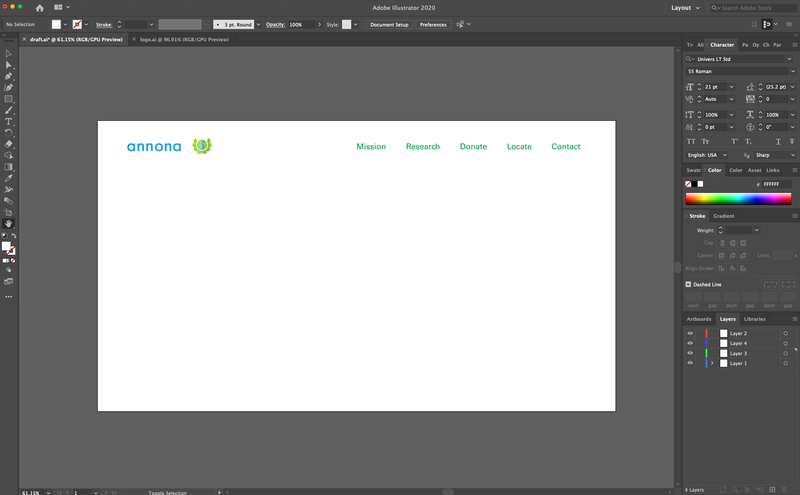Screen dimensions: 800x495
Task: Open the English: USA language dropdown
Action: click(x=724, y=155)
